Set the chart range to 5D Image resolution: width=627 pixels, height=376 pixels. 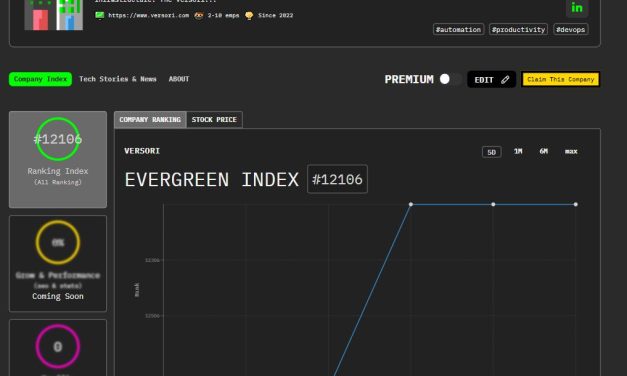(x=491, y=152)
